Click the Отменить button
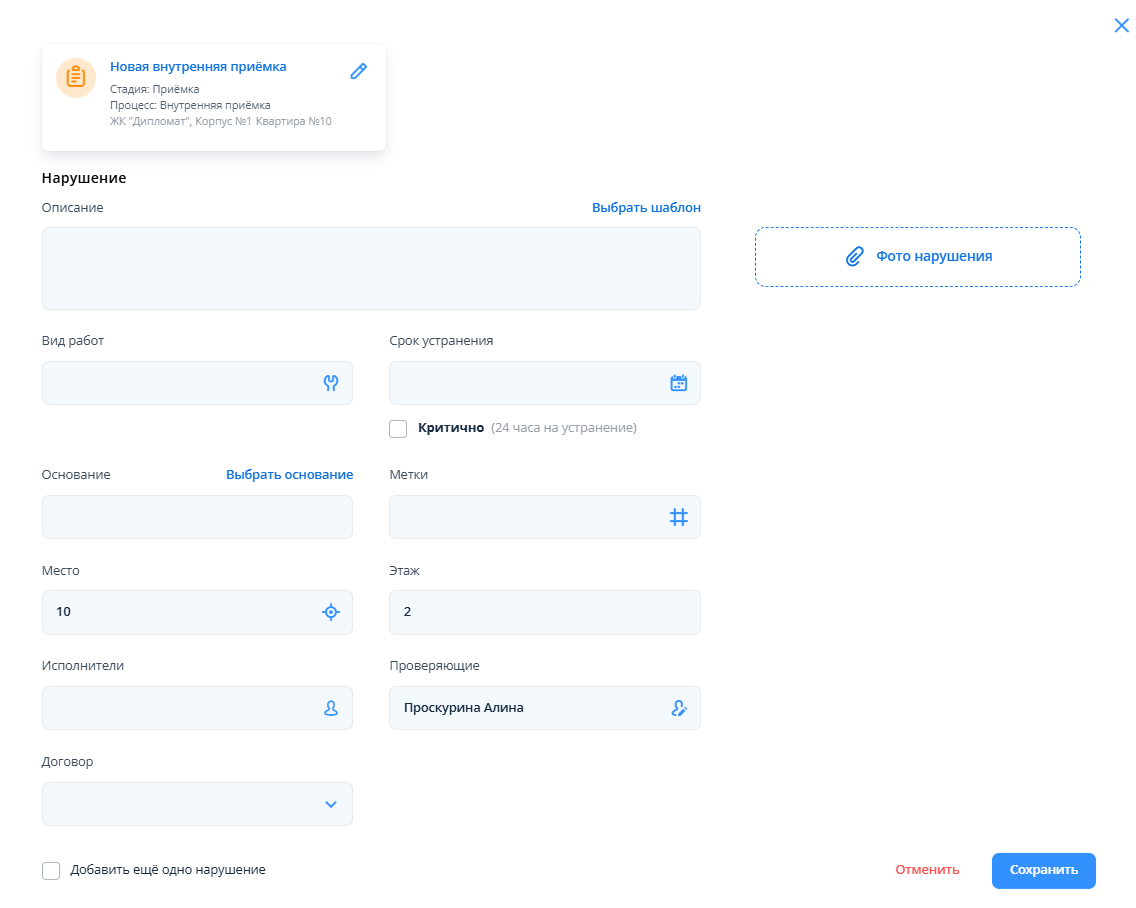The image size is (1136, 908). coord(927,870)
